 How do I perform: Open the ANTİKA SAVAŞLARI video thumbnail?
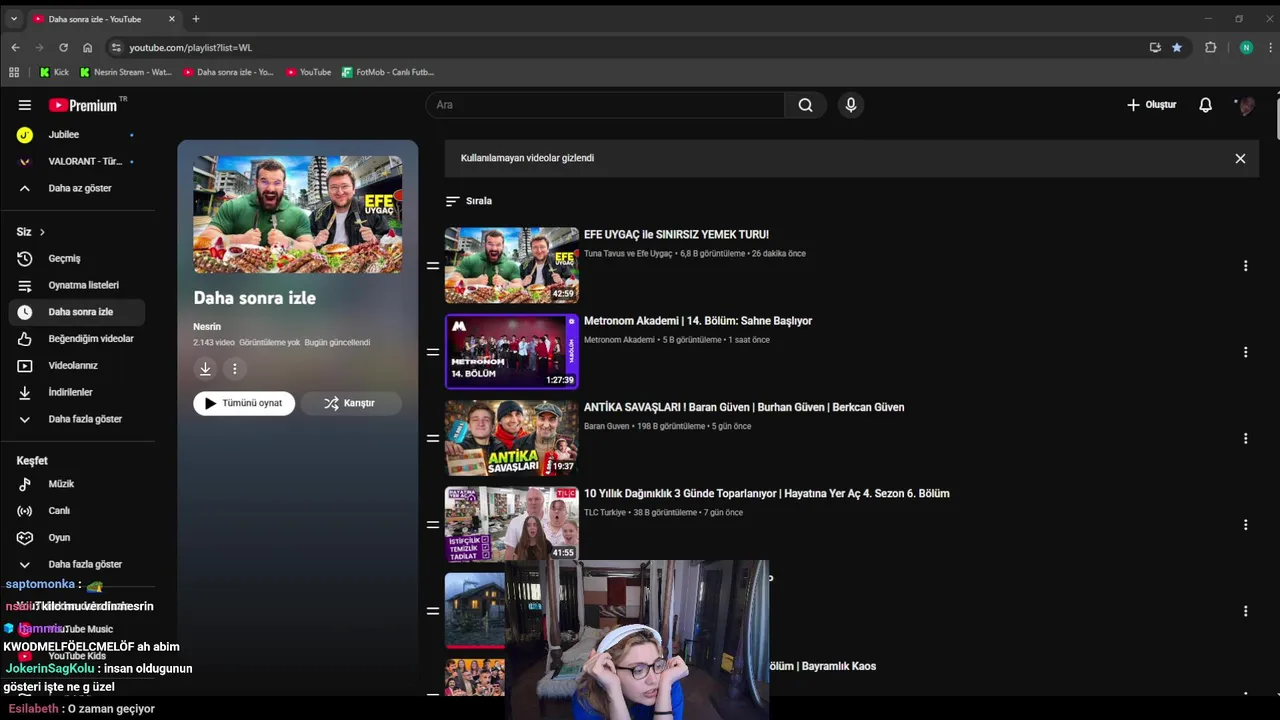(512, 438)
